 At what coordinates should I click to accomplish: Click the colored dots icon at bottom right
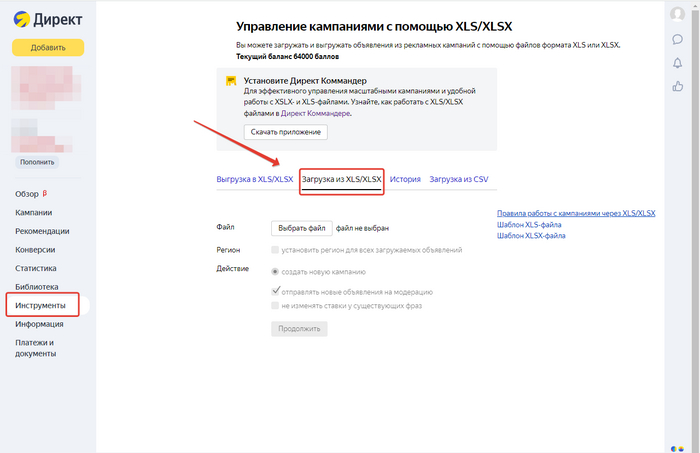[x=677, y=449]
